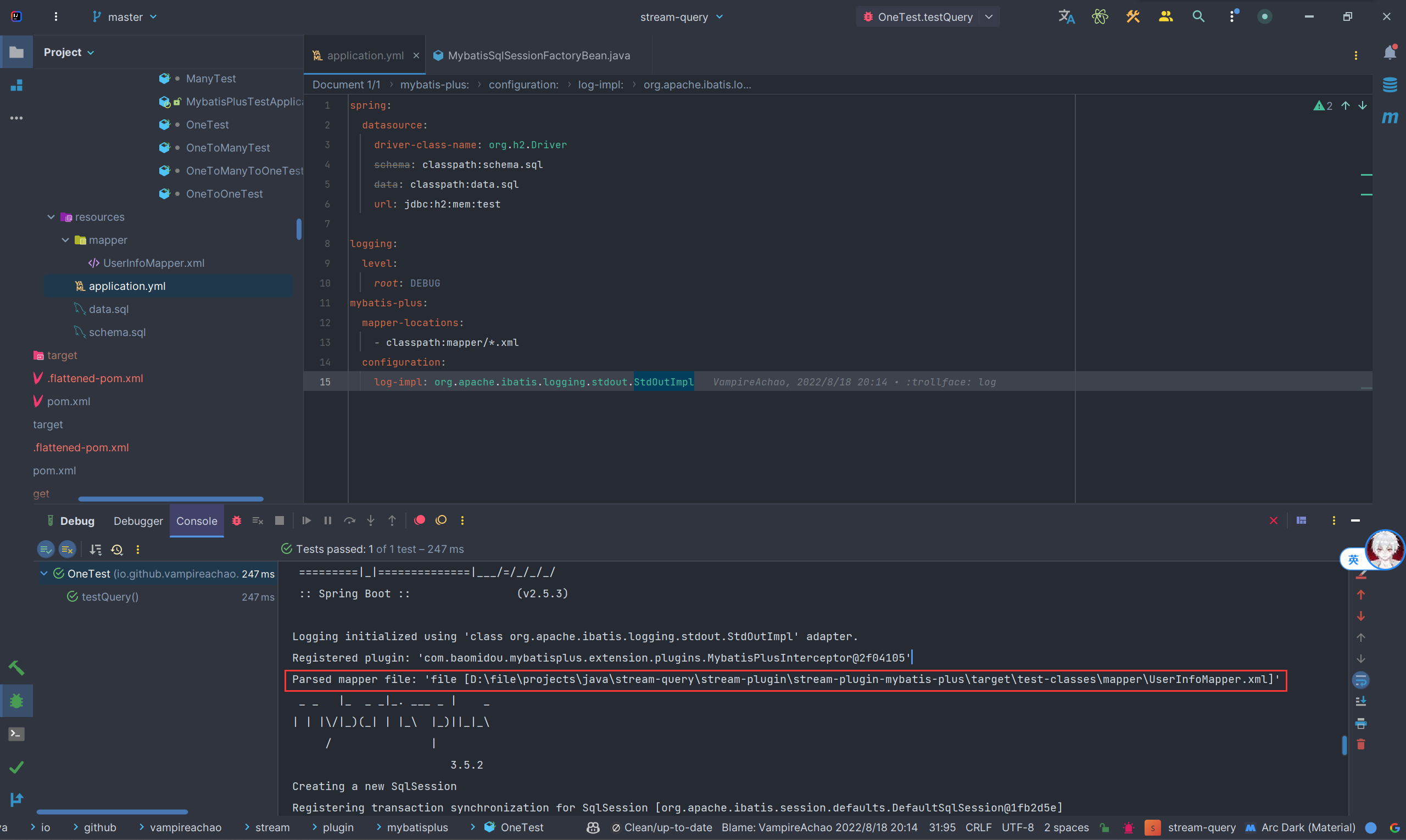The height and width of the screenshot is (840, 1406).
Task: Open UserInfoMapper.xml in project tree
Action: [153, 263]
